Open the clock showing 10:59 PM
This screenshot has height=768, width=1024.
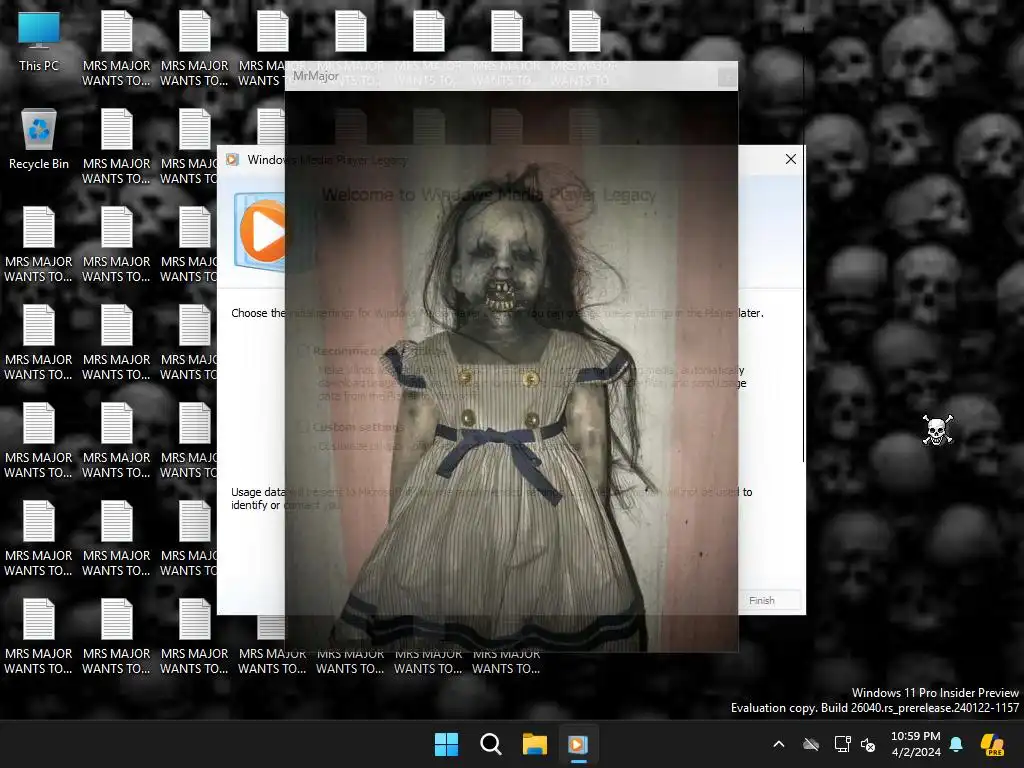pos(916,744)
